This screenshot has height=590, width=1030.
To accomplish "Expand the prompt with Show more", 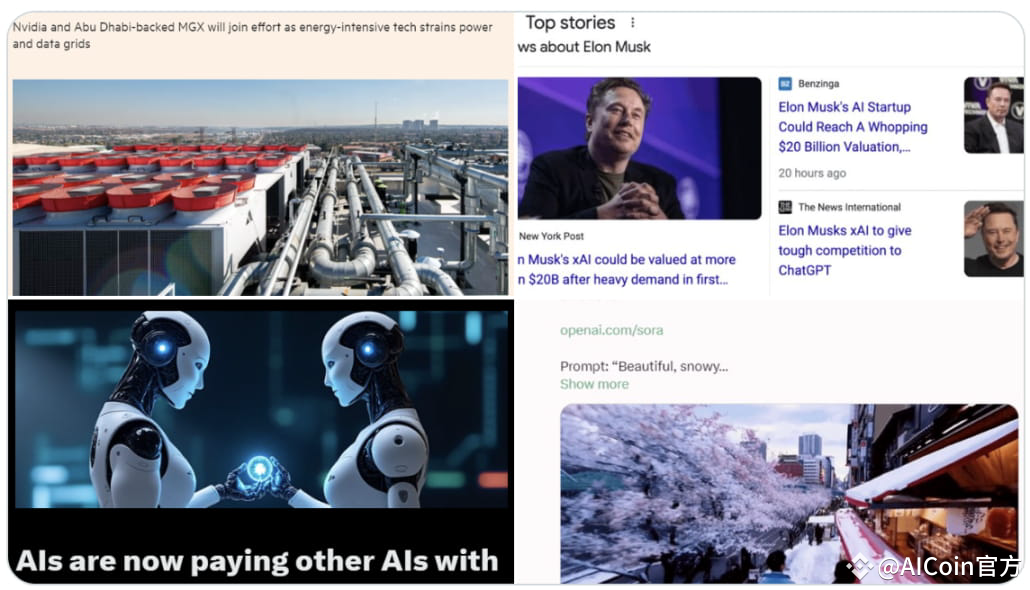I will [594, 384].
